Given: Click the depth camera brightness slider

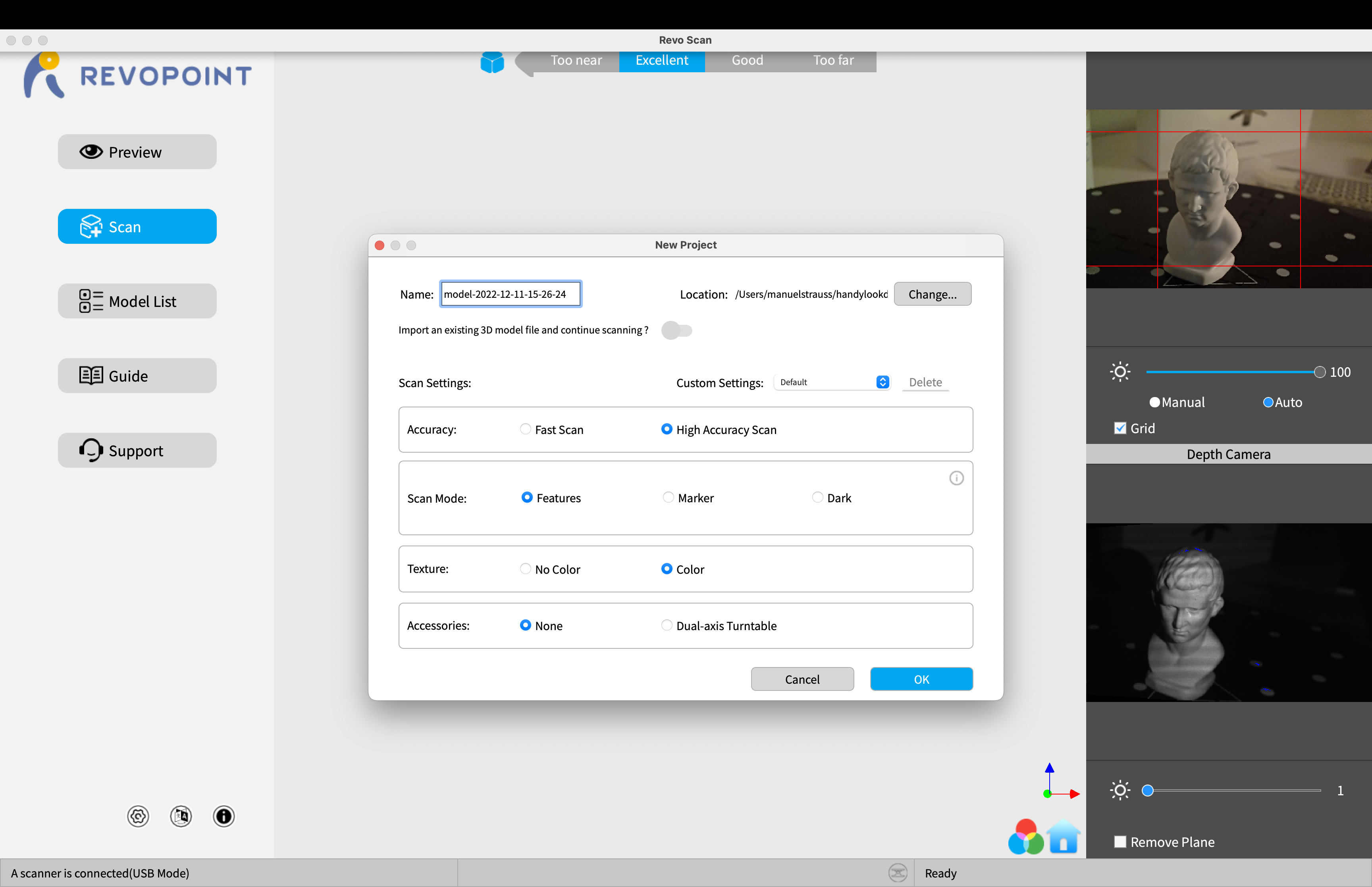Looking at the screenshot, I should point(1233,790).
